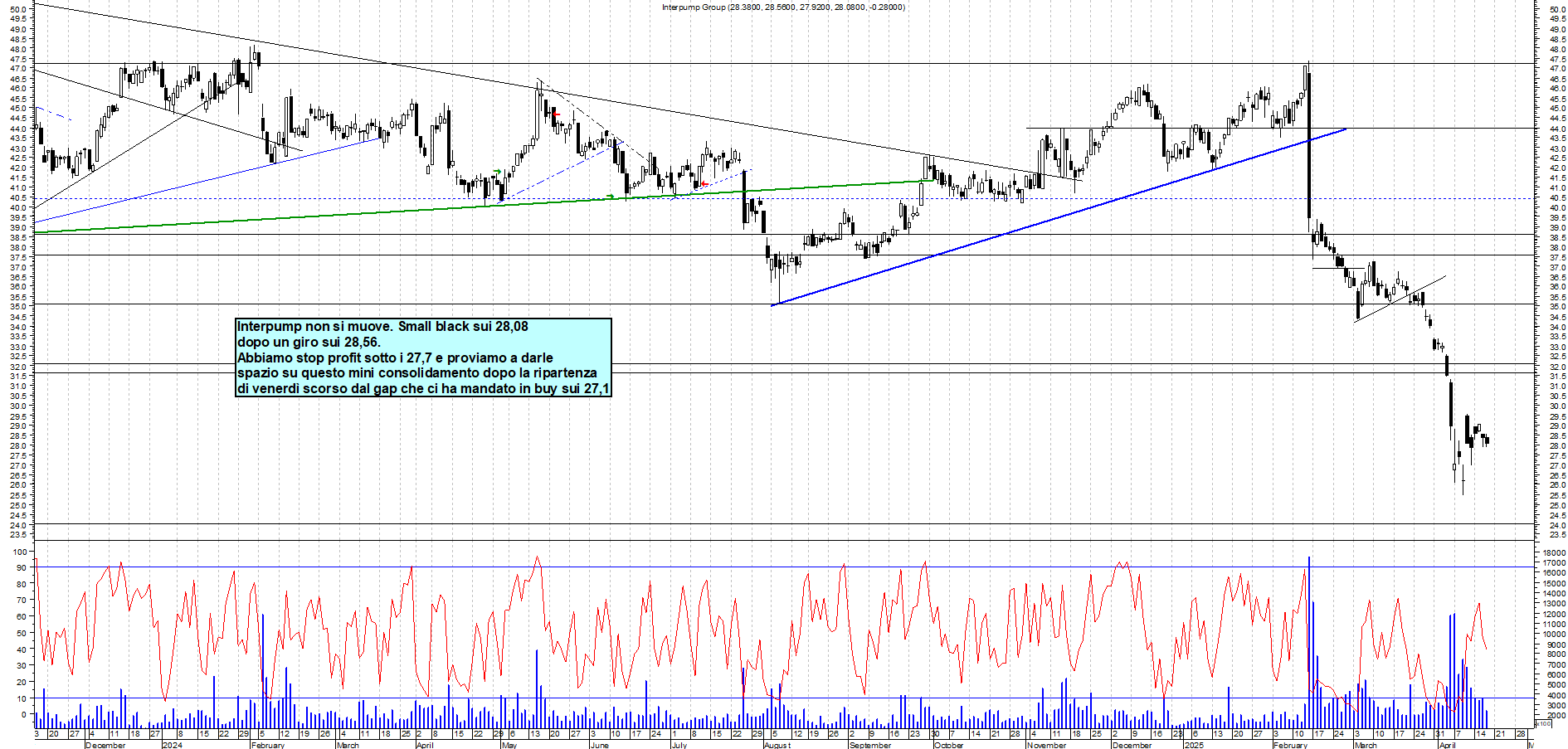Select the September month label
The height and width of the screenshot is (749, 1568).
(870, 745)
